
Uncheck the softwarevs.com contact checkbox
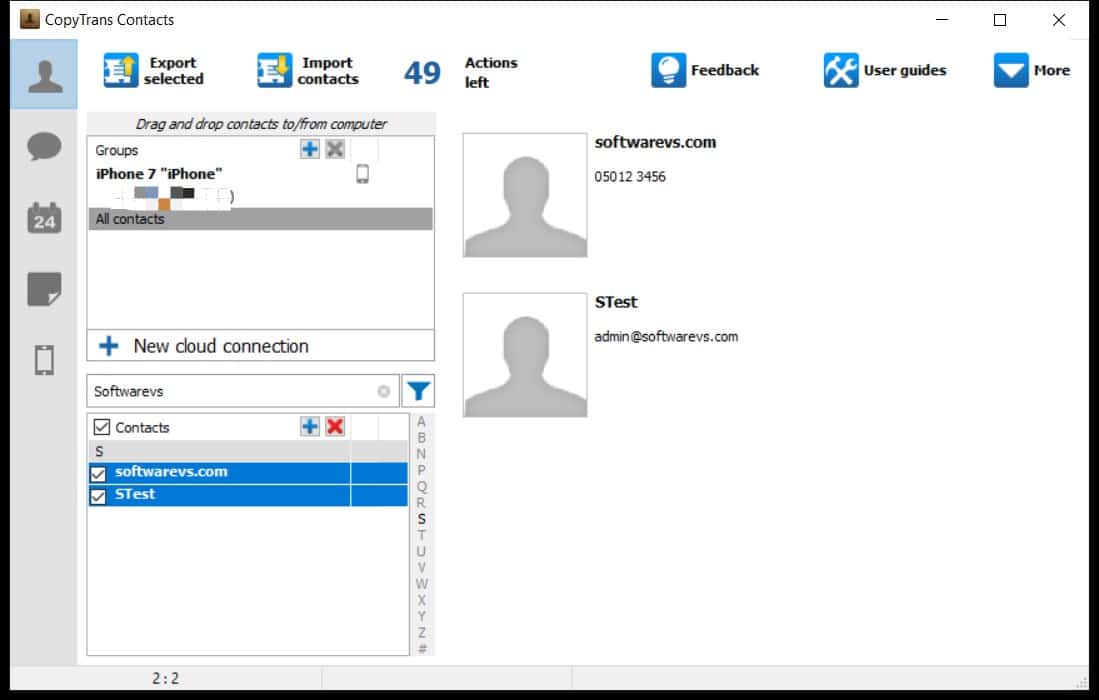point(98,472)
